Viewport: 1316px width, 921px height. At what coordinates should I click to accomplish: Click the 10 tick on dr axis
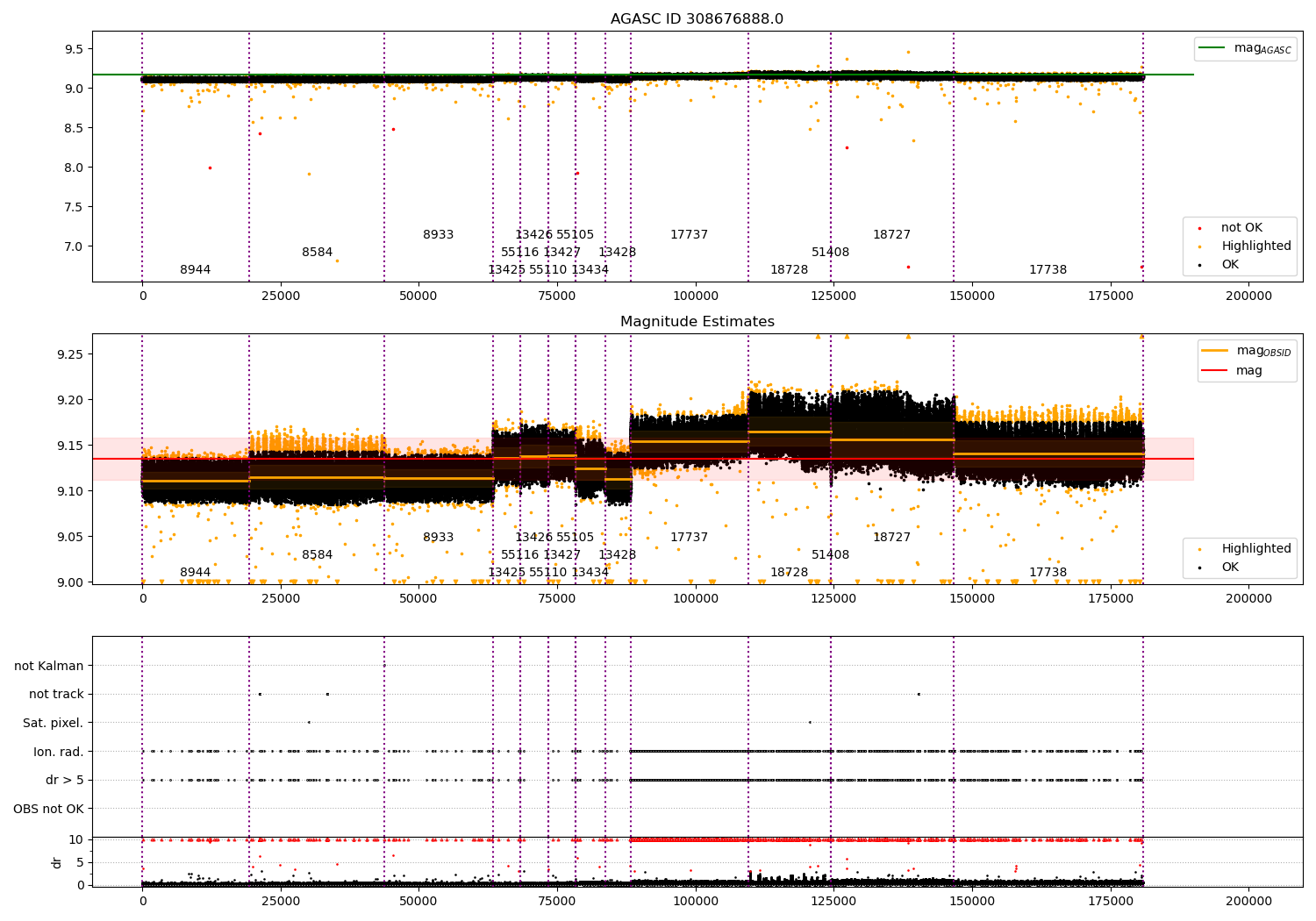(76, 840)
